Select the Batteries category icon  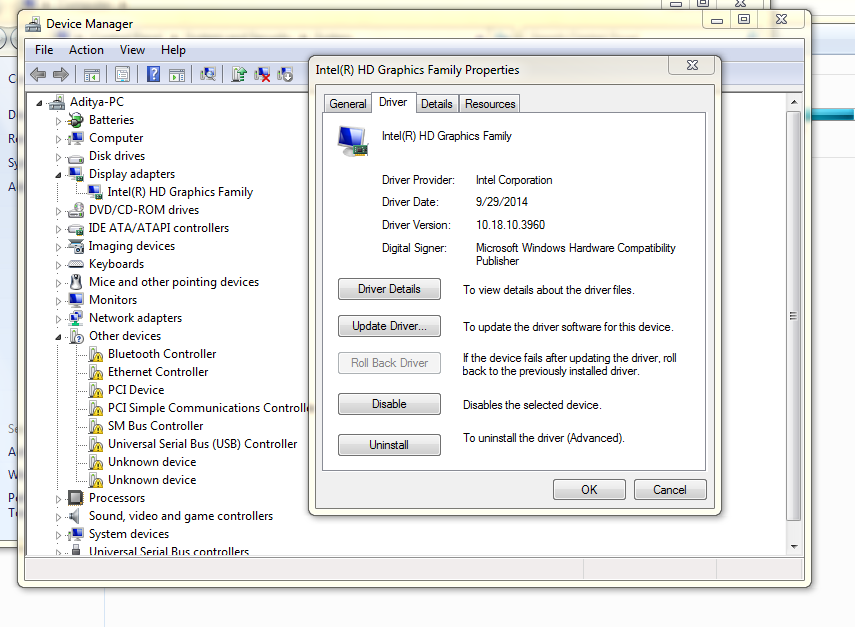(76, 120)
